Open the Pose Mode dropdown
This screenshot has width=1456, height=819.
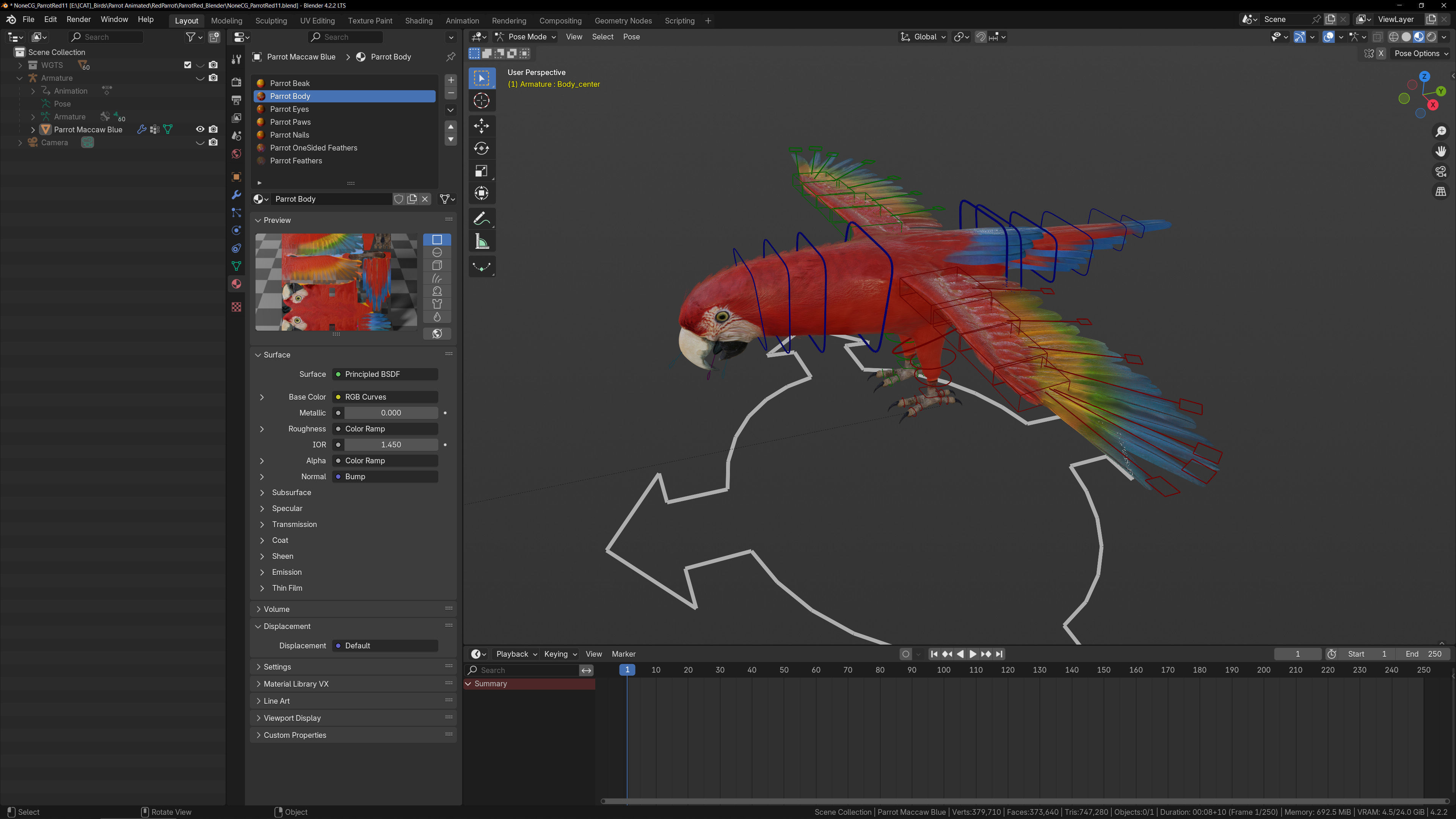526,37
